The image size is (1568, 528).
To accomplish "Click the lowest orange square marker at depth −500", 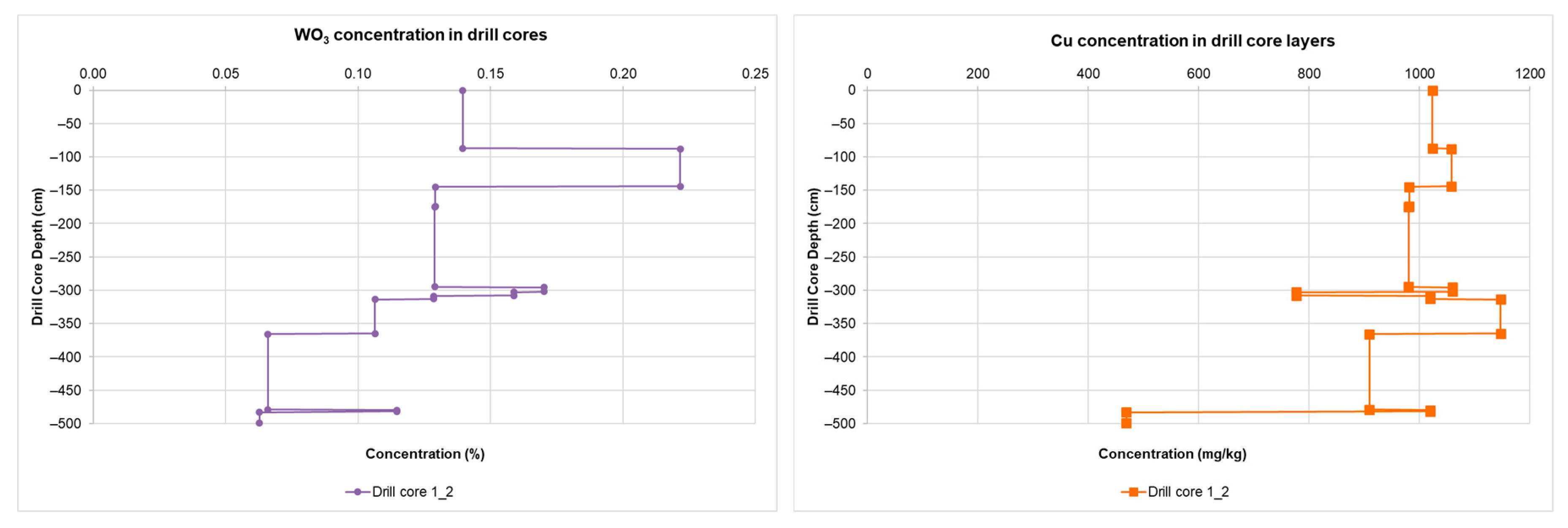I will coord(1126,423).
